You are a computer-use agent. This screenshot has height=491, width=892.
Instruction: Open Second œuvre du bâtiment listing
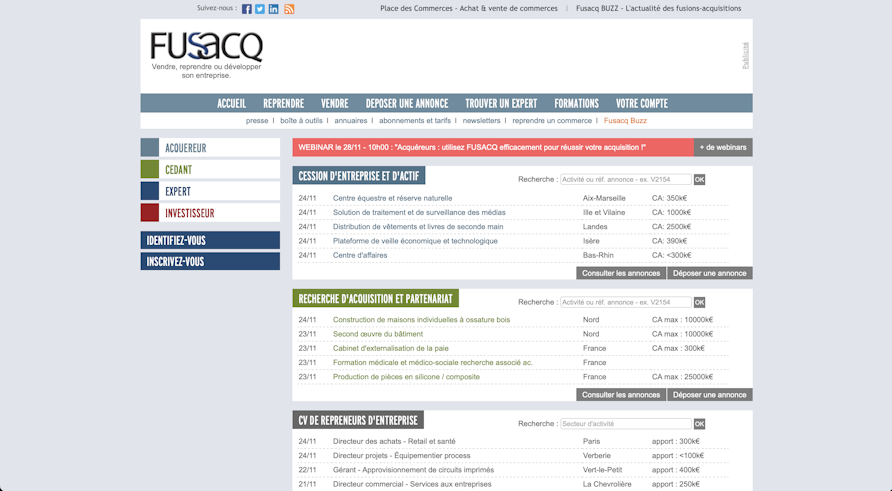[378, 334]
